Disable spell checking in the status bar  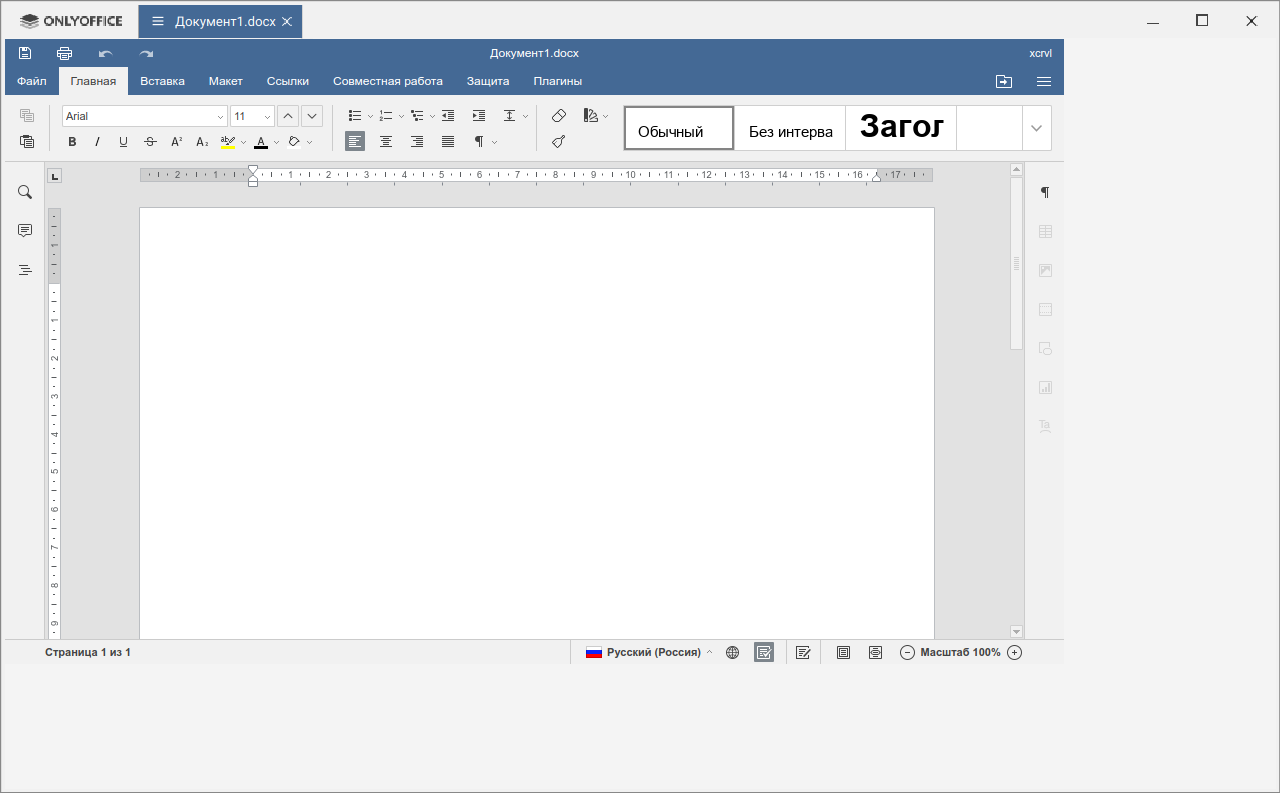[x=764, y=652]
